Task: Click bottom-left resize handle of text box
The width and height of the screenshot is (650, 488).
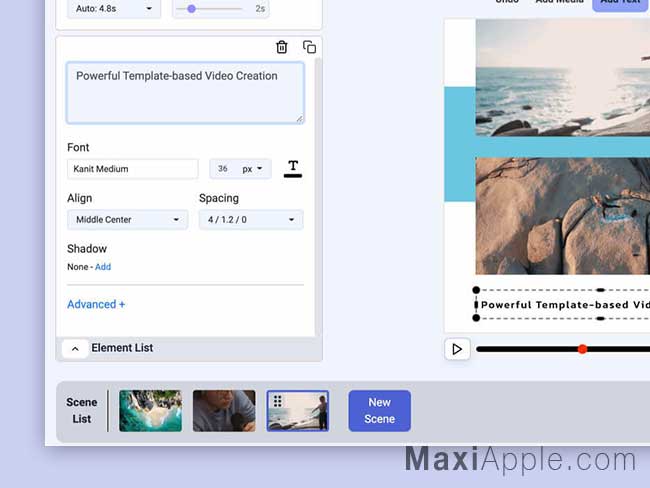Action: pyautogui.click(x=476, y=318)
